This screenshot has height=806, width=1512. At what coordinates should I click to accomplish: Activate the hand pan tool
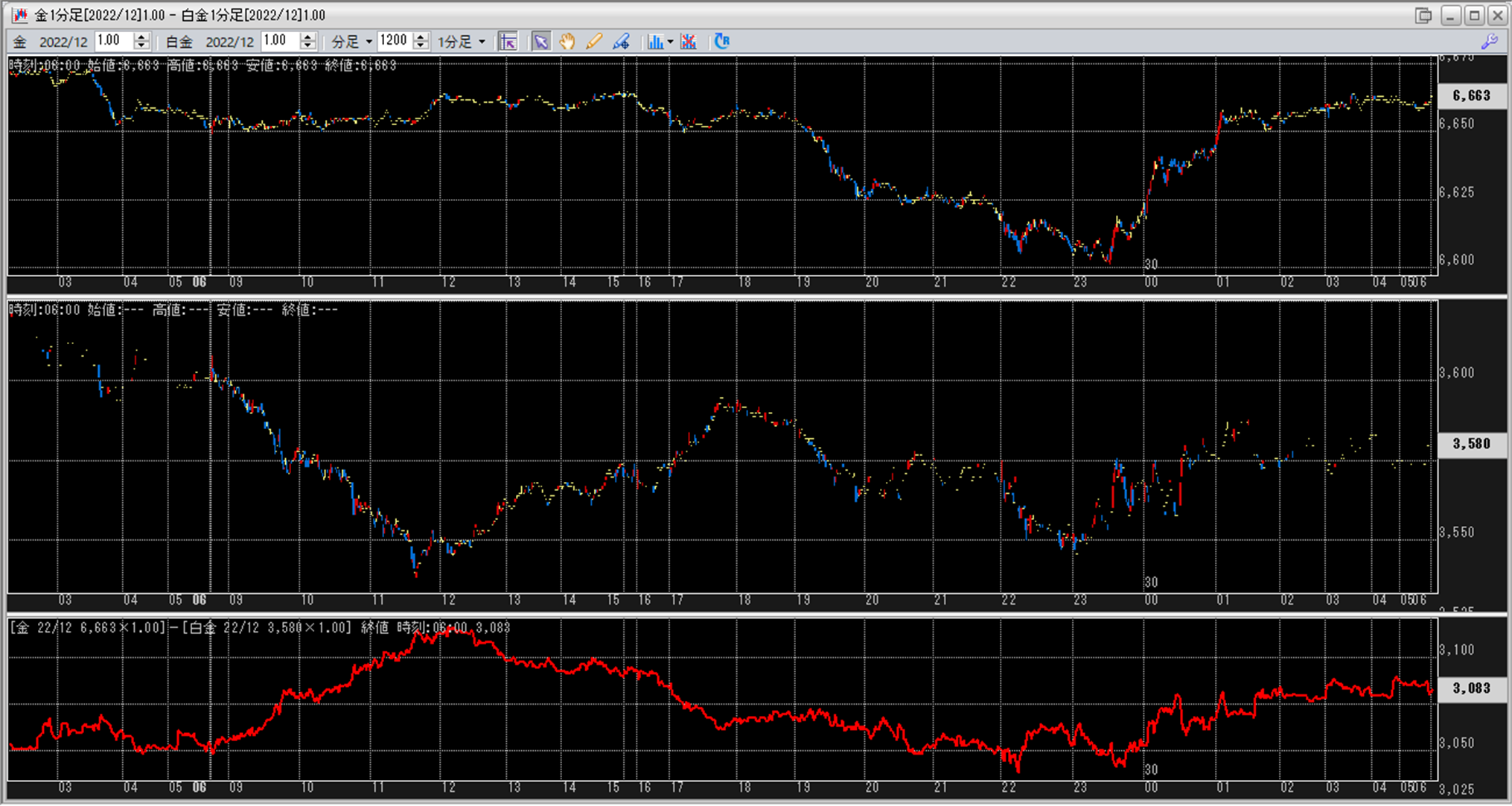[x=567, y=42]
